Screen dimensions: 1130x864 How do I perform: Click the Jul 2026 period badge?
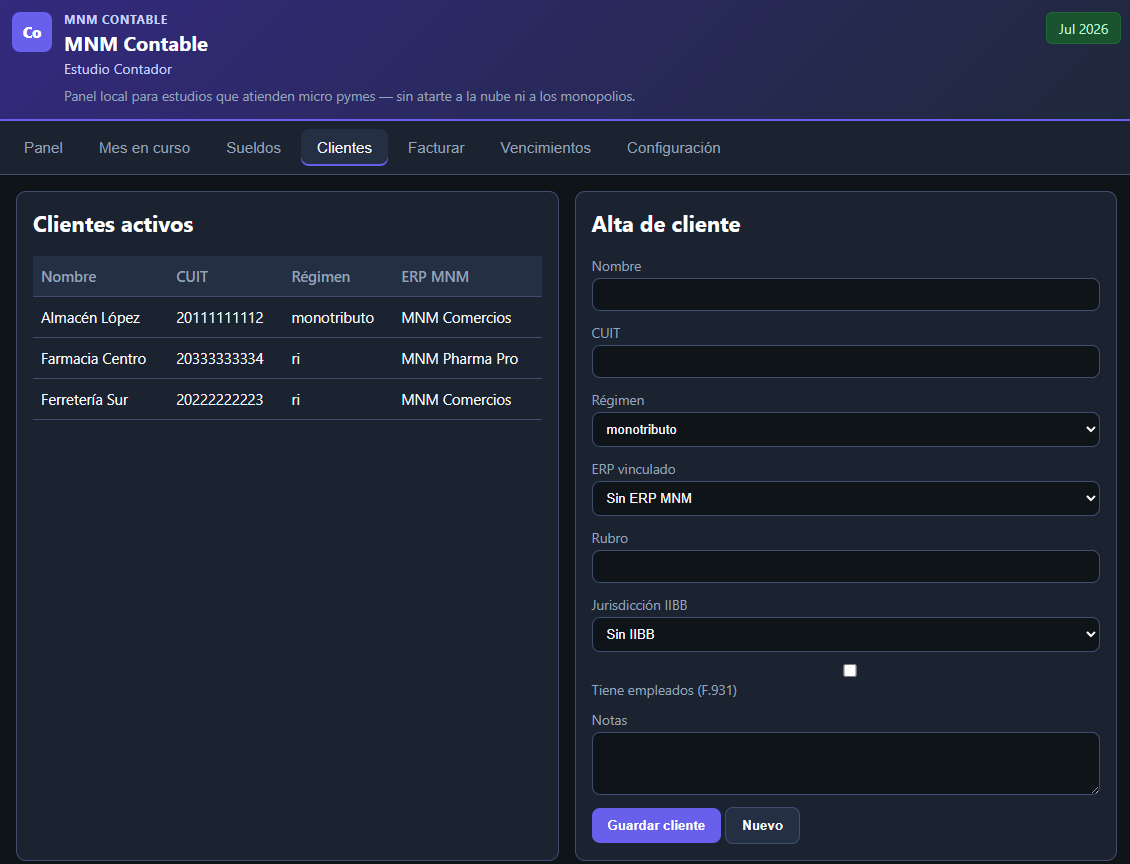[1083, 29]
